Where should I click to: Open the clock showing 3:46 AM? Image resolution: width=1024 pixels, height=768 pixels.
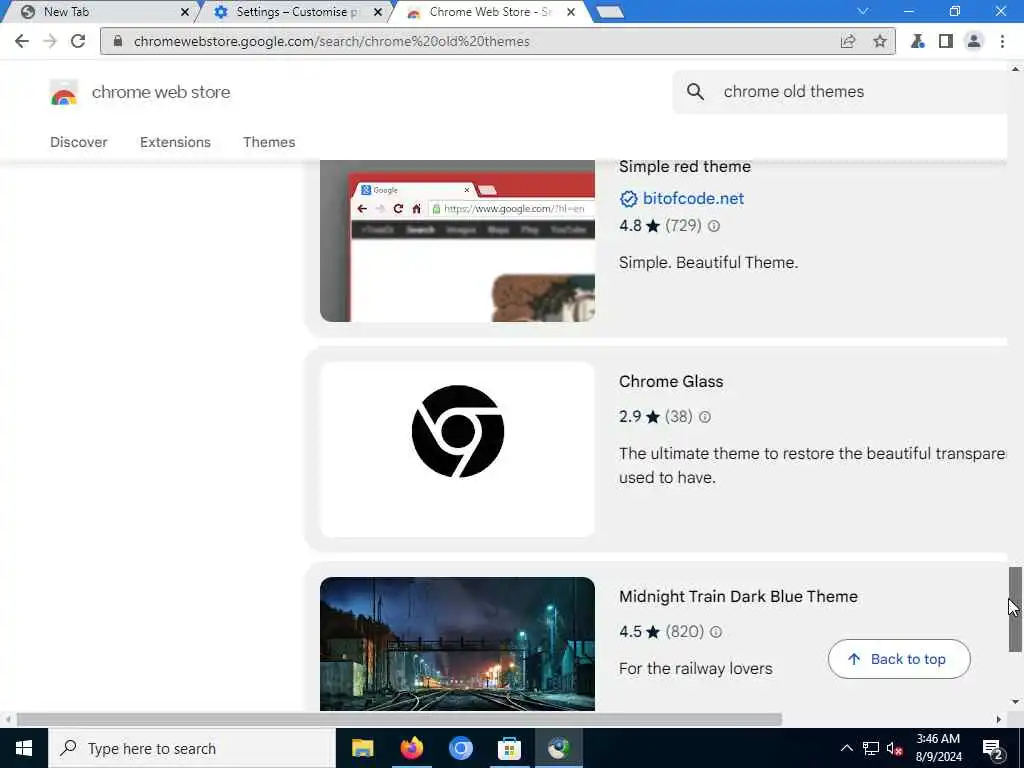pos(938,748)
